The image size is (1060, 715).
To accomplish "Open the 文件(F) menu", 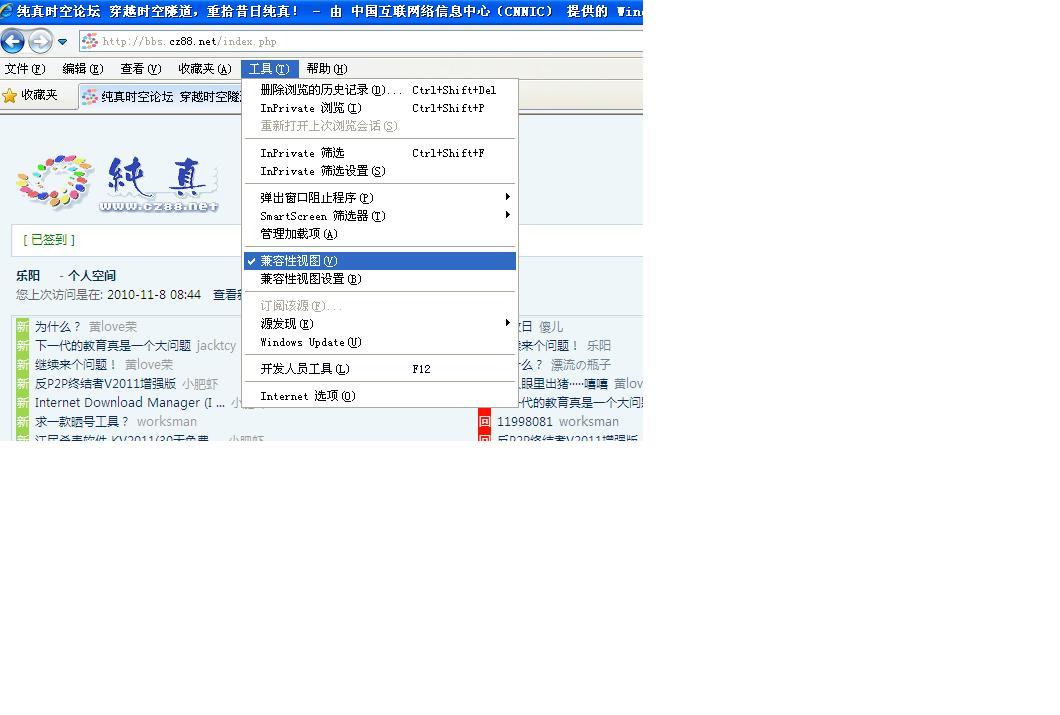I will [24, 68].
